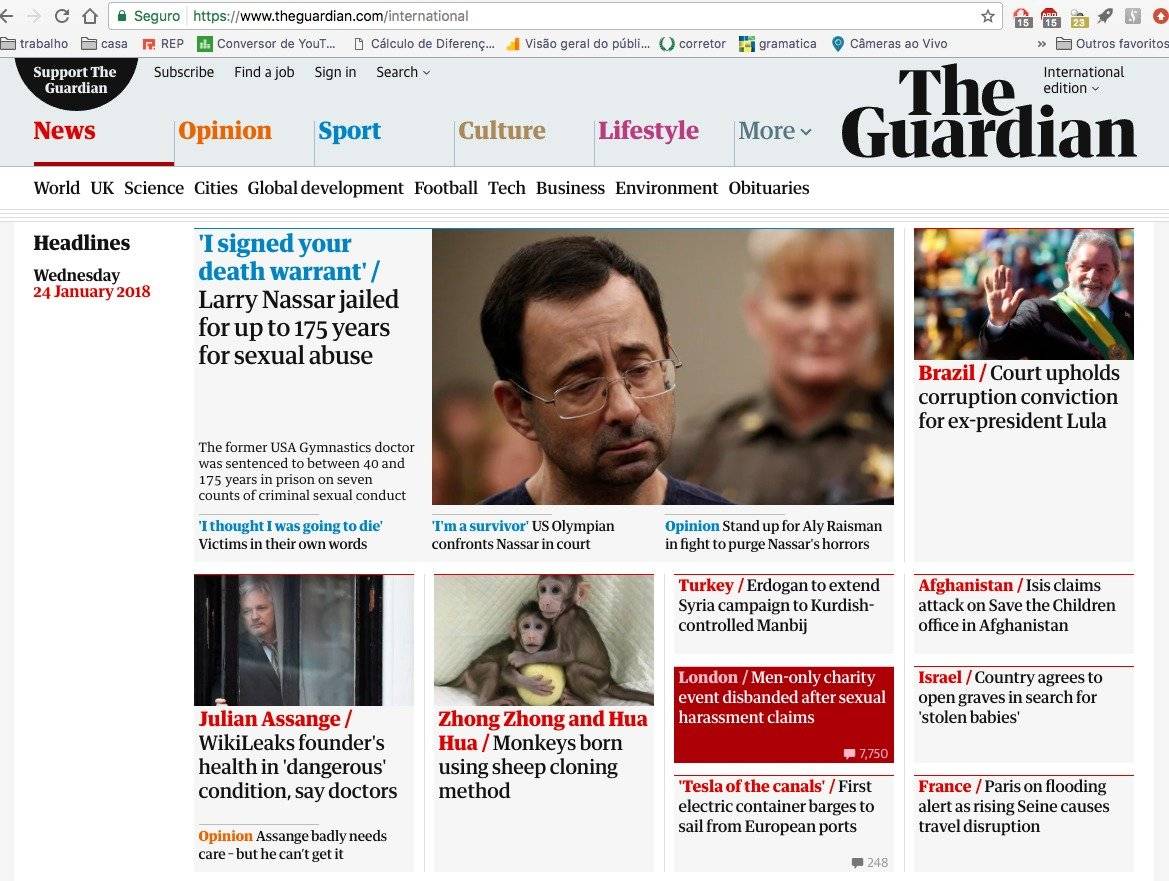This screenshot has height=881, width=1169.
Task: Open the Obituaries subsection
Action: [x=769, y=188]
